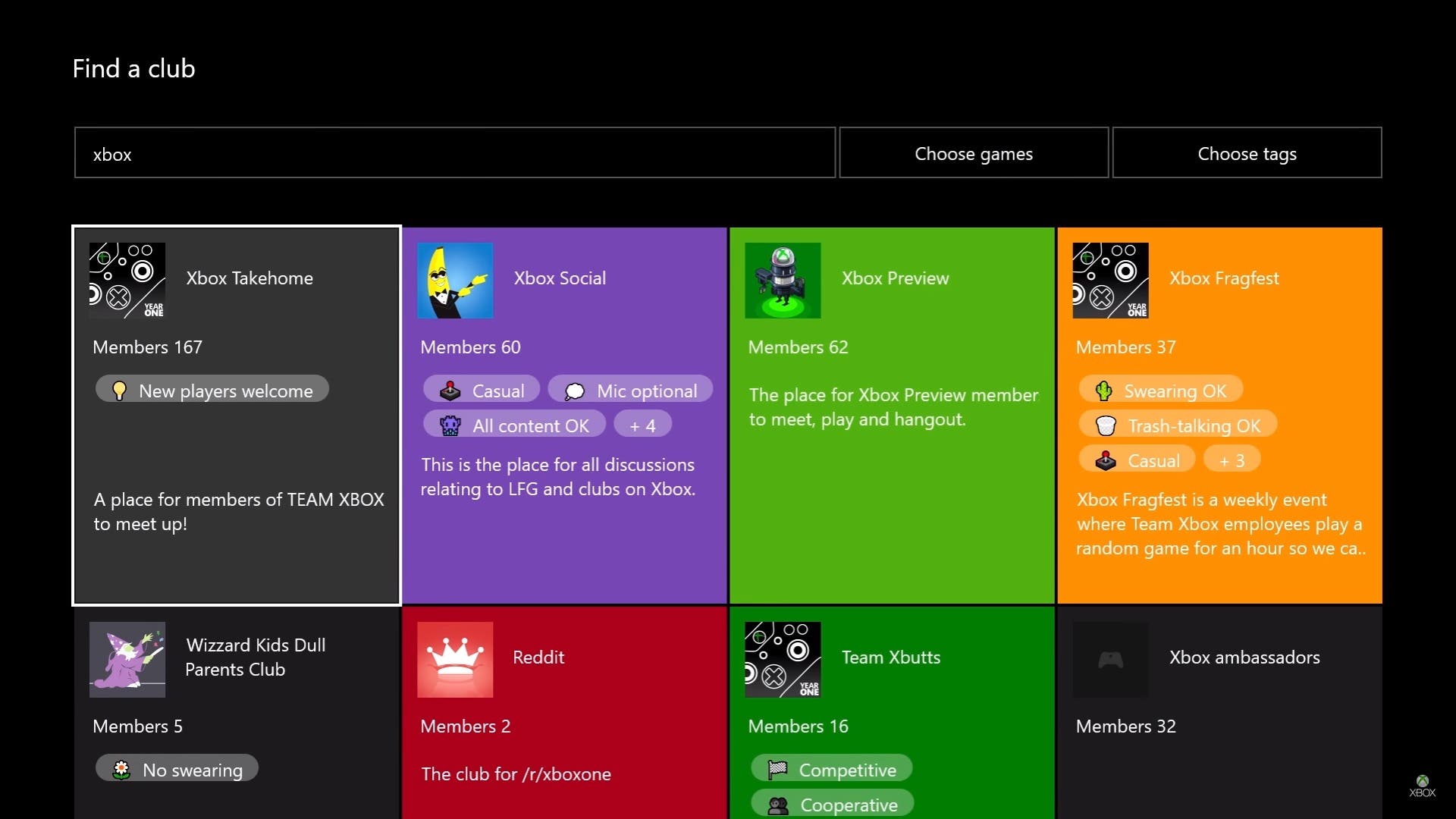Screen dimensions: 1456x819
Task: Click the New players welcome tag
Action: pyautogui.click(x=212, y=390)
